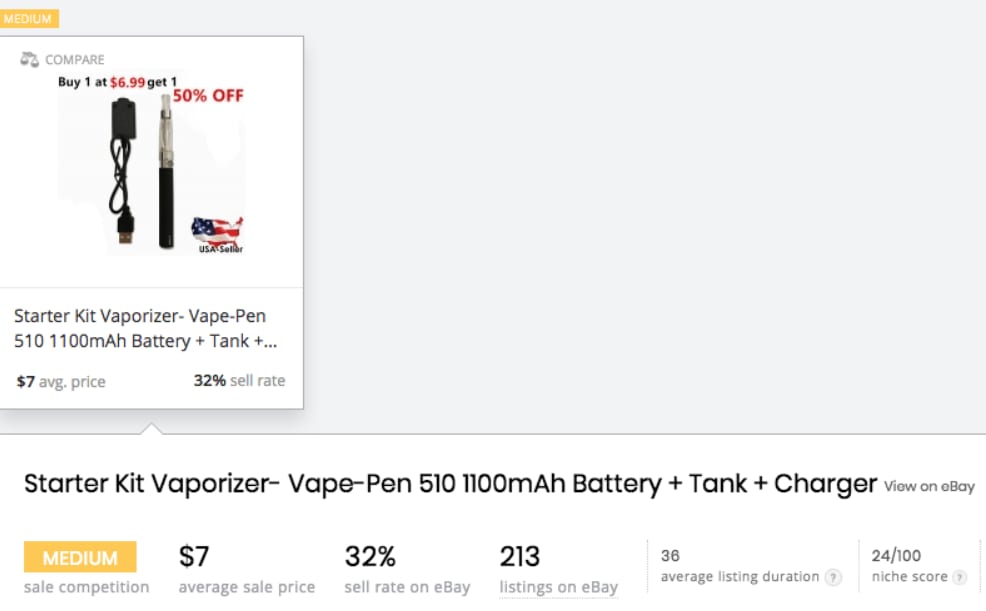Click the USA Seller flag in image
986x611 pixels.
(218, 235)
